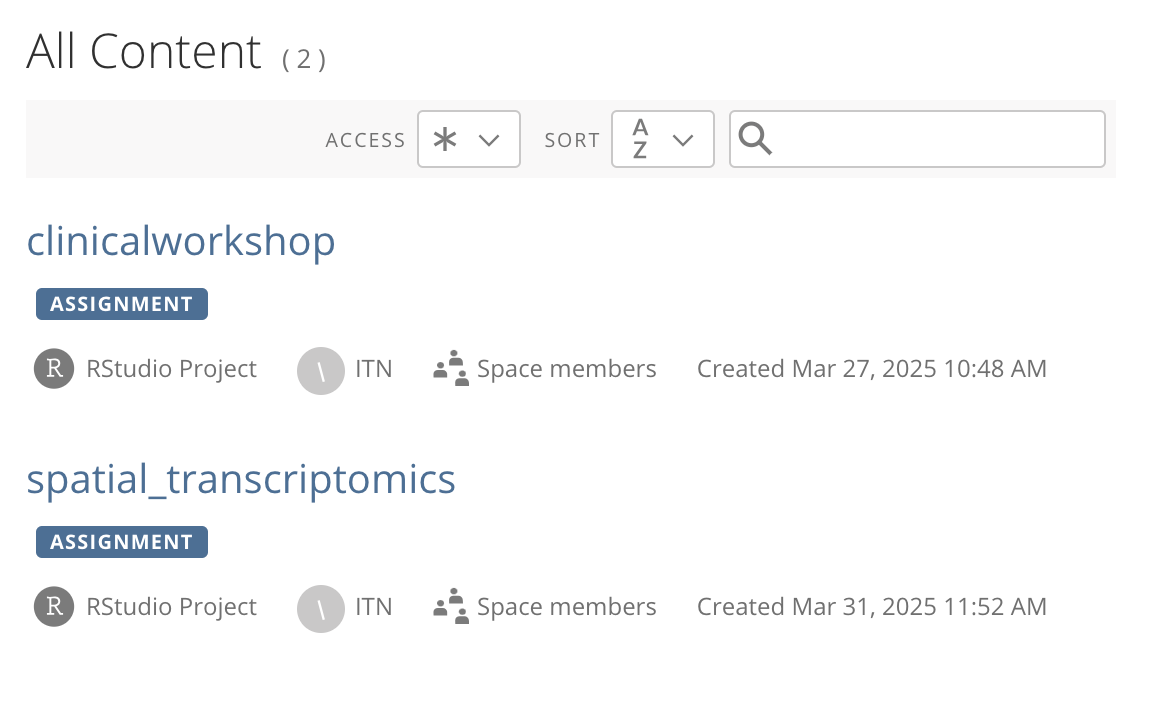Click the asterisk icon in Access filter
This screenshot has width=1170, height=708.
[x=445, y=140]
